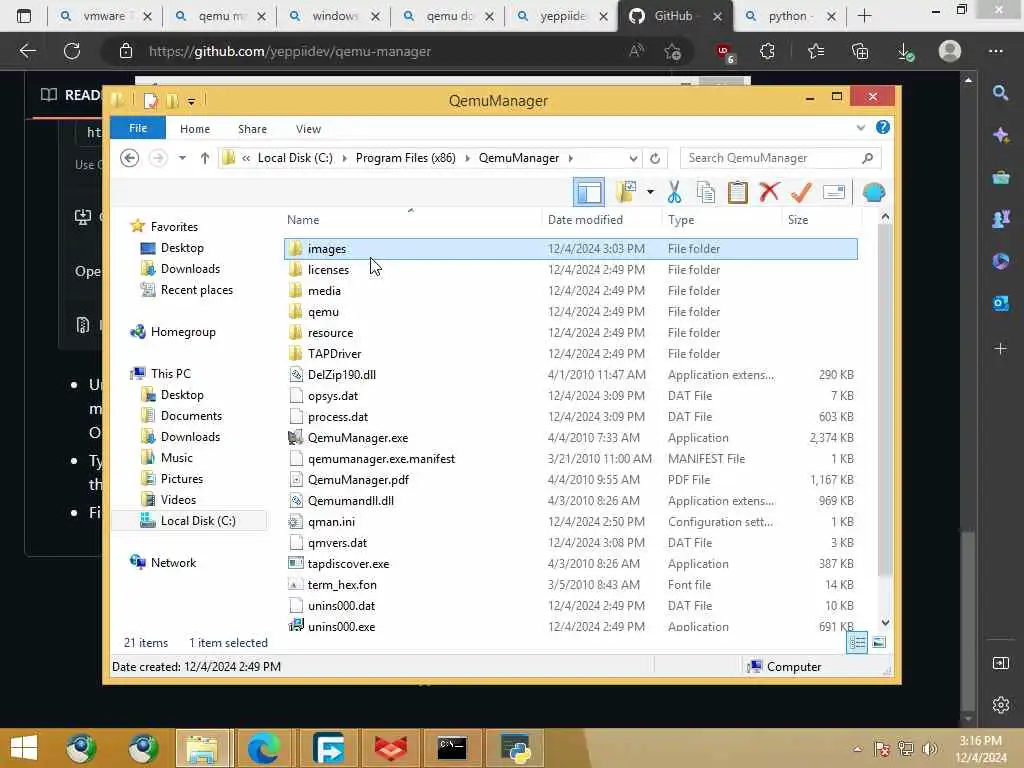Sort by Name column header
Image resolution: width=1024 pixels, height=768 pixels.
[x=413, y=220]
